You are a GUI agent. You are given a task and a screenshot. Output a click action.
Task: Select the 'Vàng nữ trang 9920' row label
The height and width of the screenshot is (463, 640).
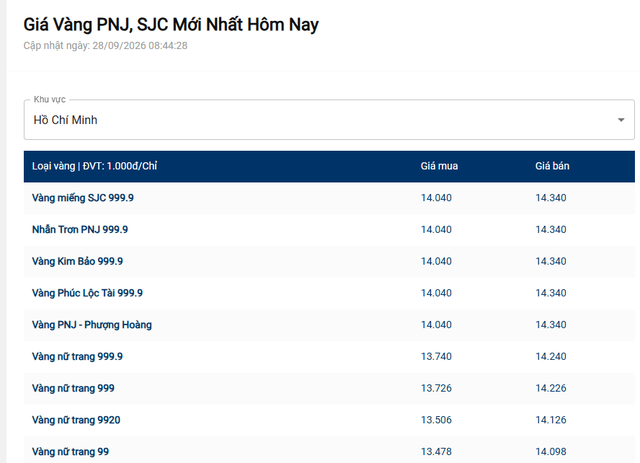coord(76,420)
